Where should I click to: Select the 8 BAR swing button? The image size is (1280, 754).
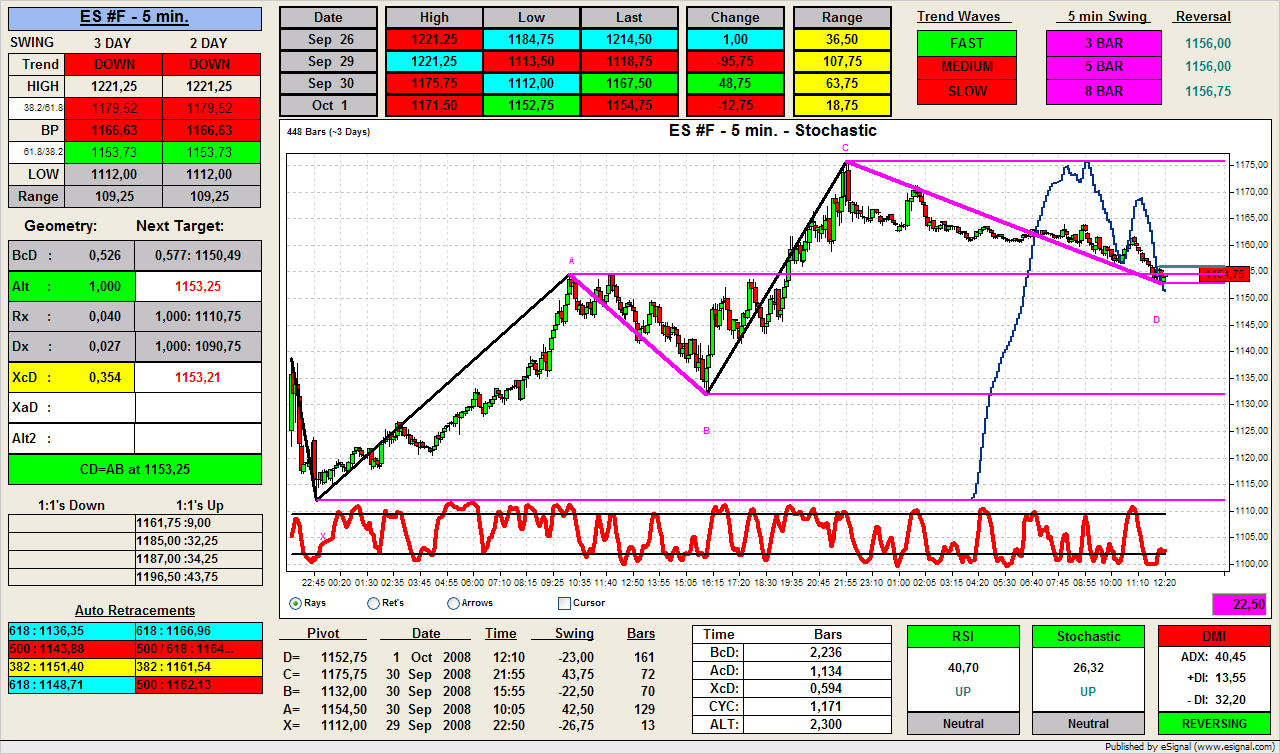1103,91
